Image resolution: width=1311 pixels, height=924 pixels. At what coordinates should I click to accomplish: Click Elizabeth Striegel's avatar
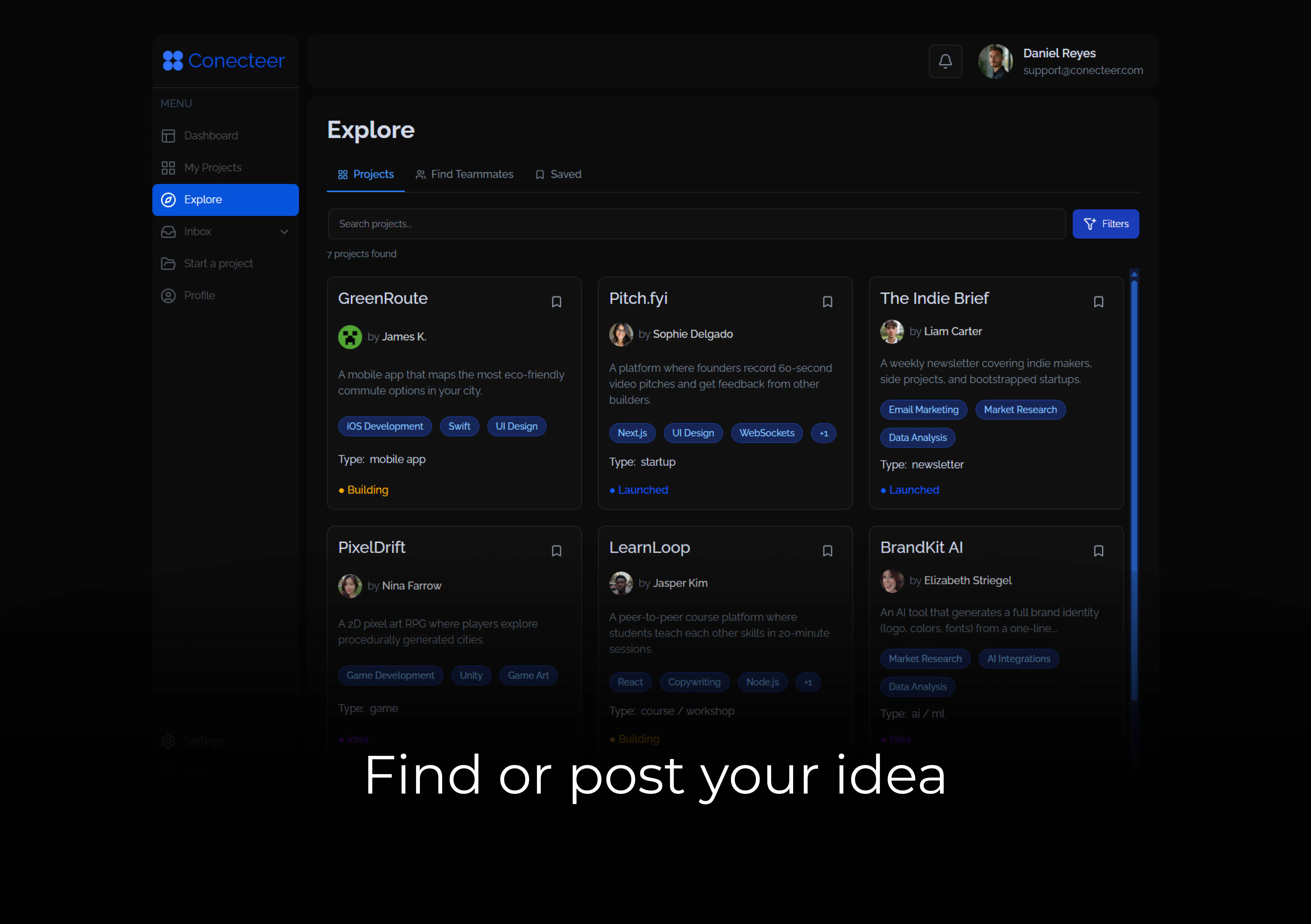(892, 581)
